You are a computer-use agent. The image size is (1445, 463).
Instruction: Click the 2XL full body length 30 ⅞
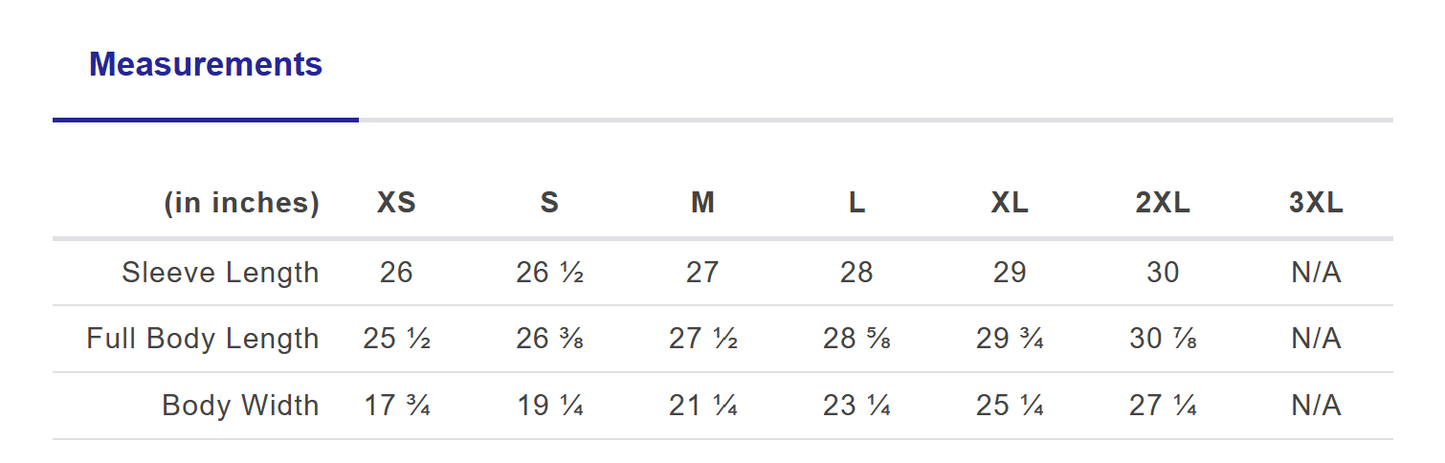(x=1162, y=339)
